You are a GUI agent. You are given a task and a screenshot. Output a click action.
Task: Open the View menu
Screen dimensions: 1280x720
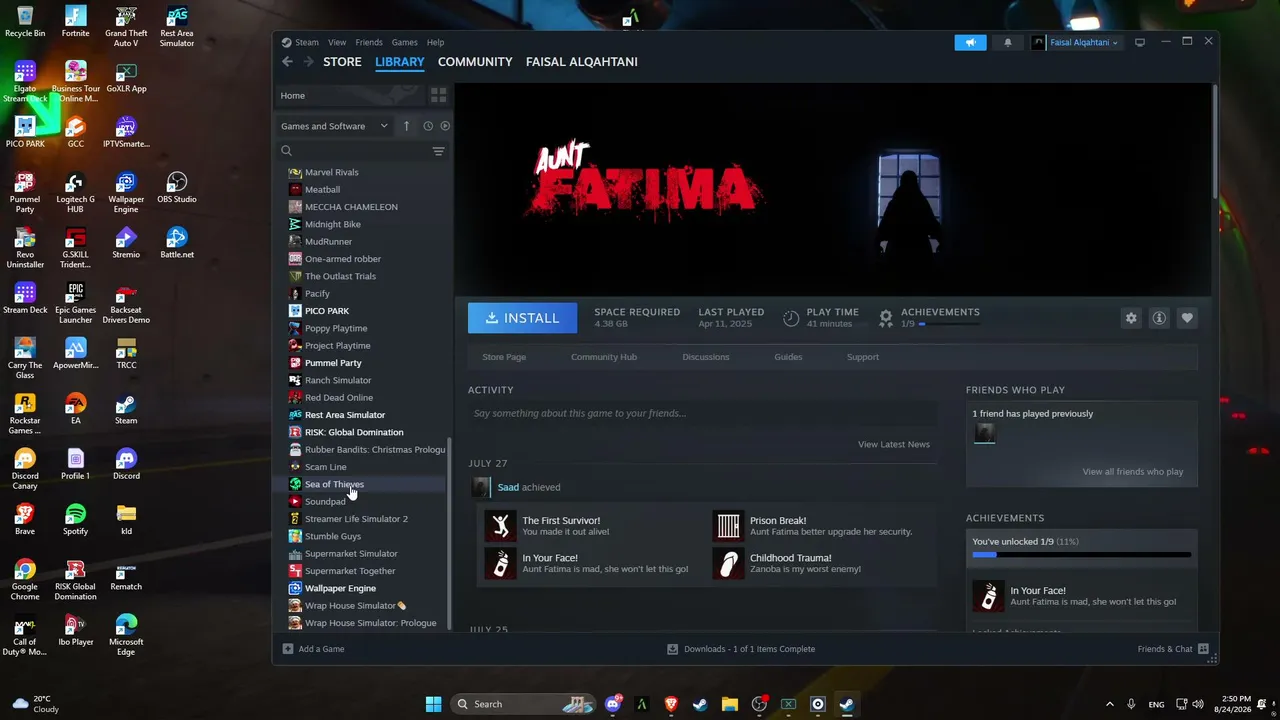pos(337,42)
